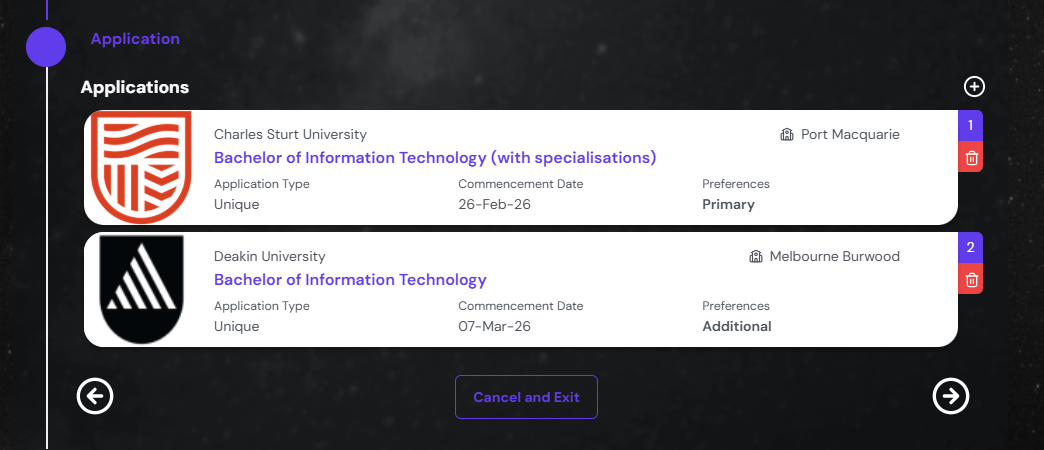Open Bachelor of Information Technology (with specialisations) link
The image size is (1044, 450).
pos(435,158)
